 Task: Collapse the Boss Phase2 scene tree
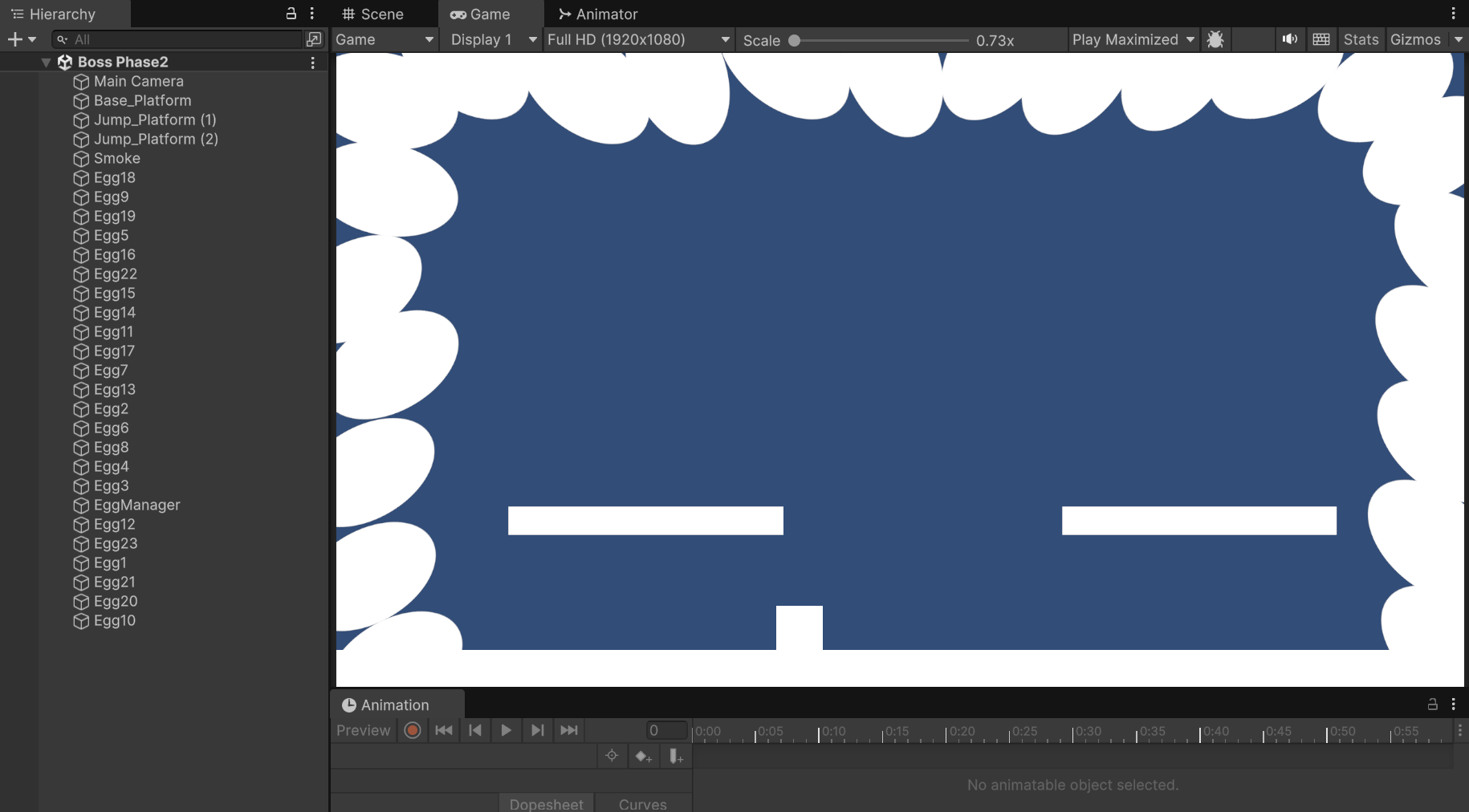(46, 62)
